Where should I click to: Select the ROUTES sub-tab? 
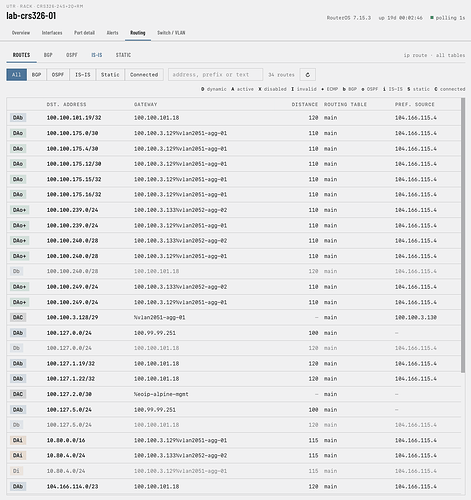coord(21,55)
